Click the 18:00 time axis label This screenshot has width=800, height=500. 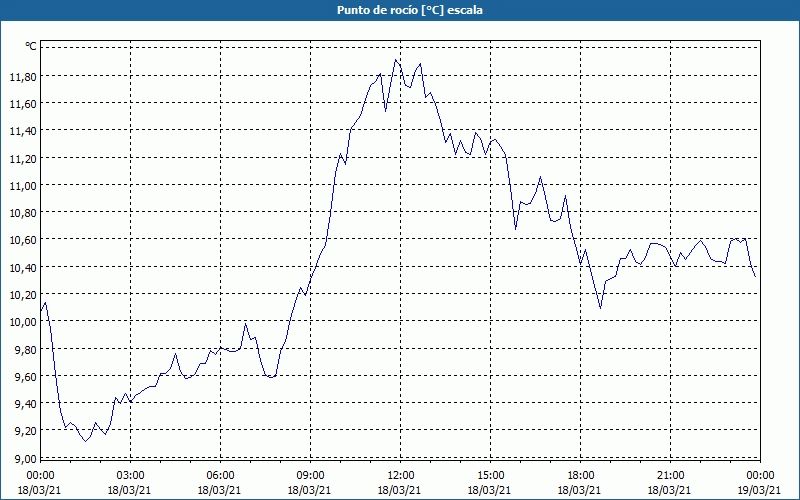580,476
